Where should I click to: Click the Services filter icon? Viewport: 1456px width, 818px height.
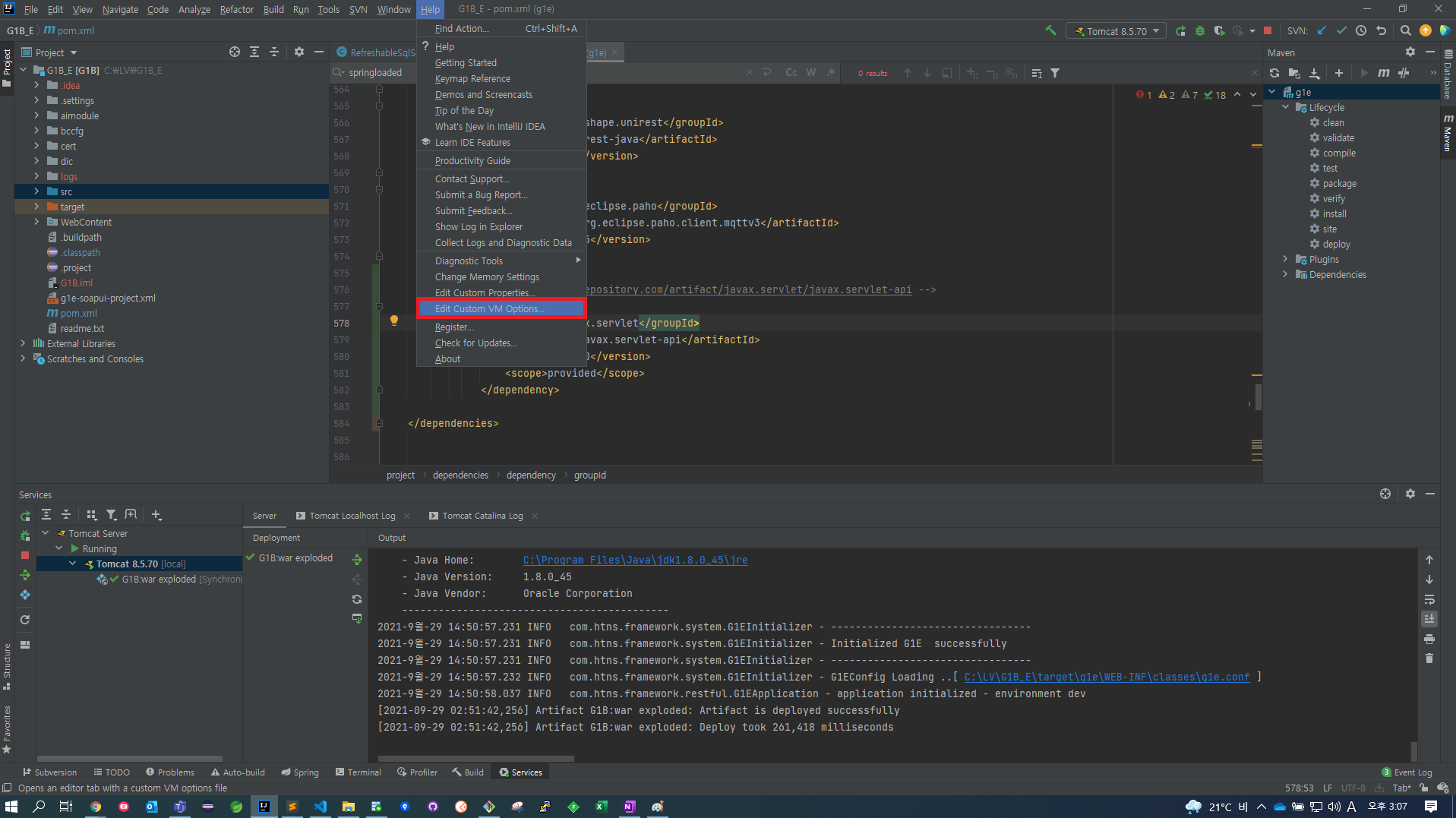click(112, 515)
